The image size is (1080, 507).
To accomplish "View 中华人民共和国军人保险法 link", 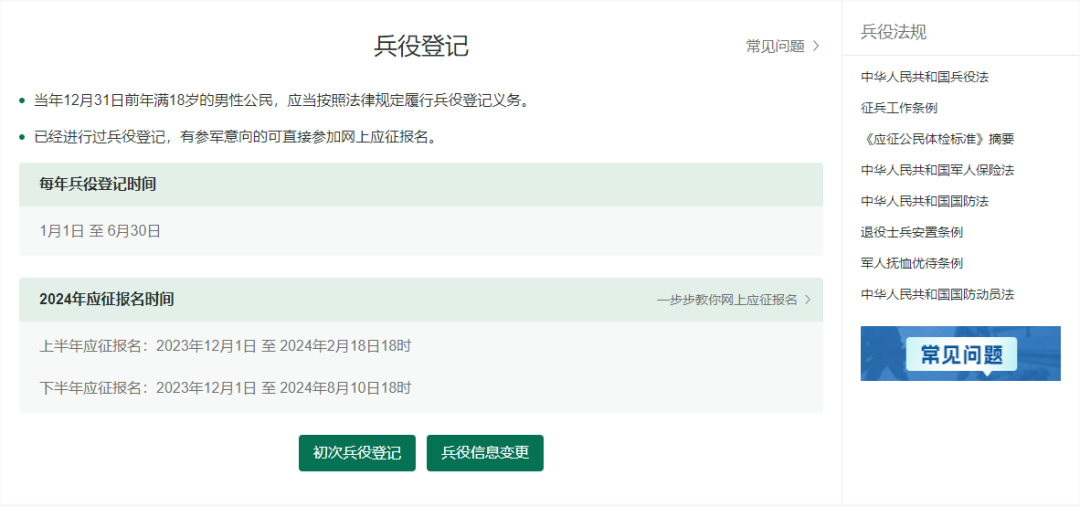I will pyautogui.click(x=937, y=170).
